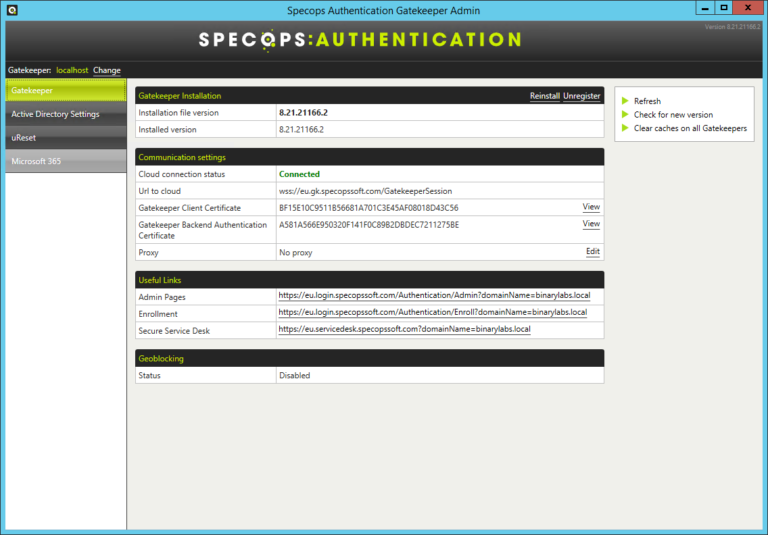Viewport: 768px width, 535px height.
Task: Click the Installed version value
Action: 301,129
